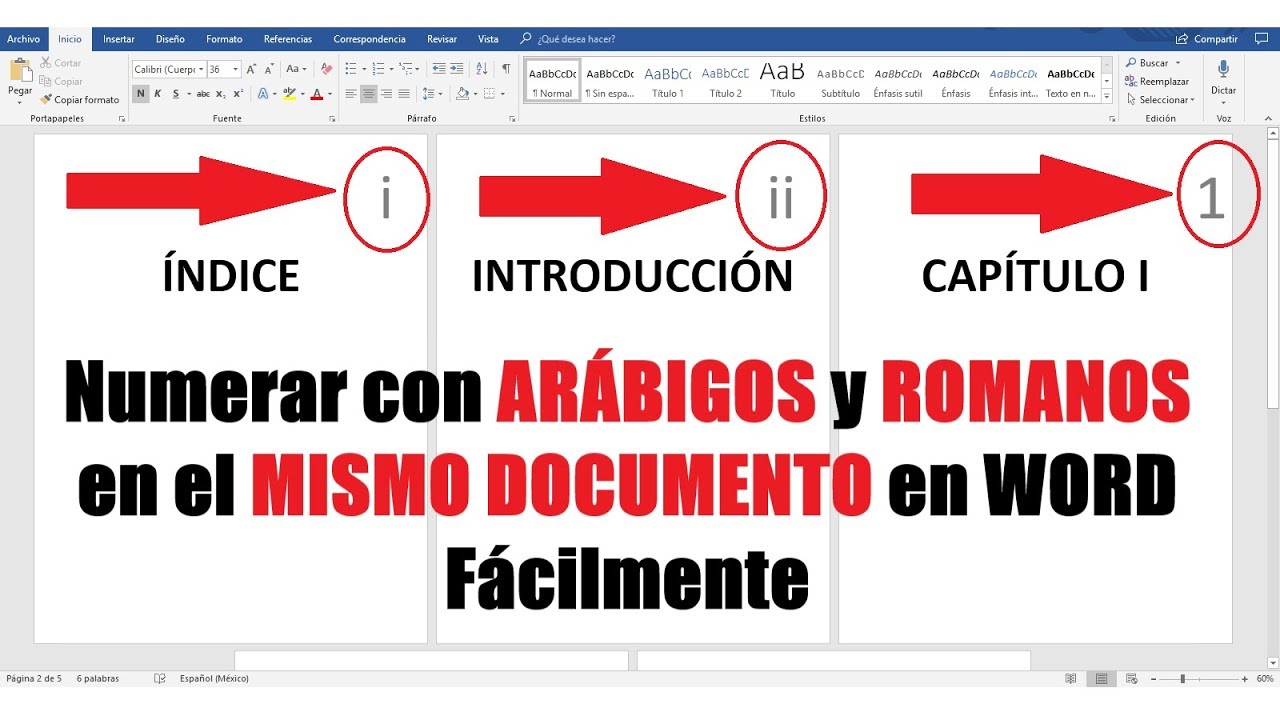Switch to read mode view
This screenshot has height=720, width=1280.
click(x=1071, y=678)
